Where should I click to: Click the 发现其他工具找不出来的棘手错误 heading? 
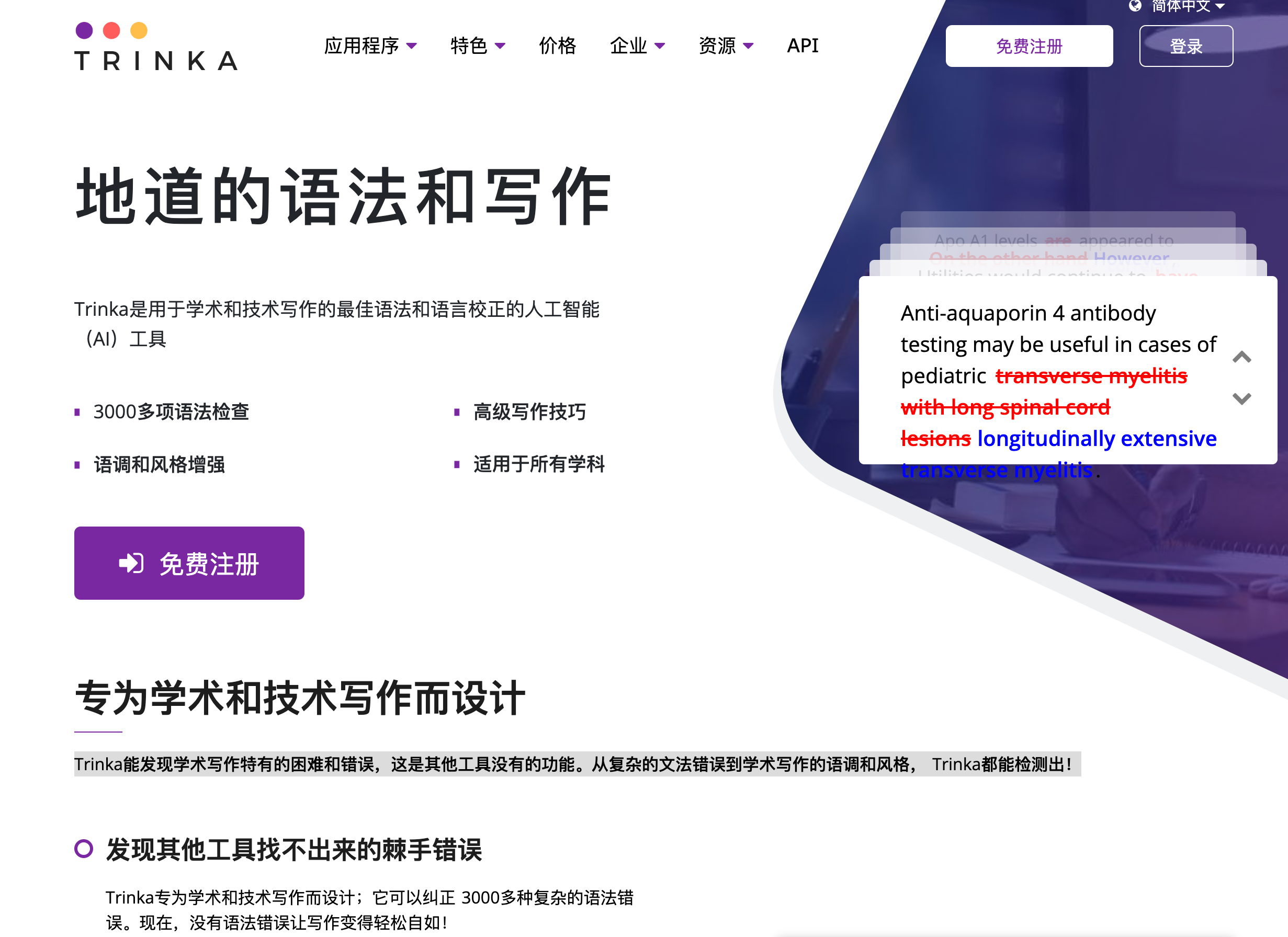293,850
